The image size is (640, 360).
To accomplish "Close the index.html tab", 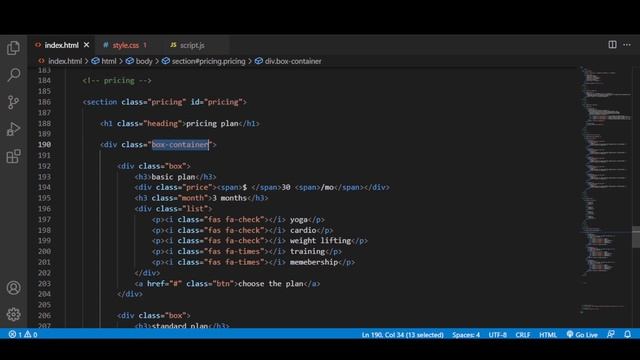I will click(x=87, y=45).
